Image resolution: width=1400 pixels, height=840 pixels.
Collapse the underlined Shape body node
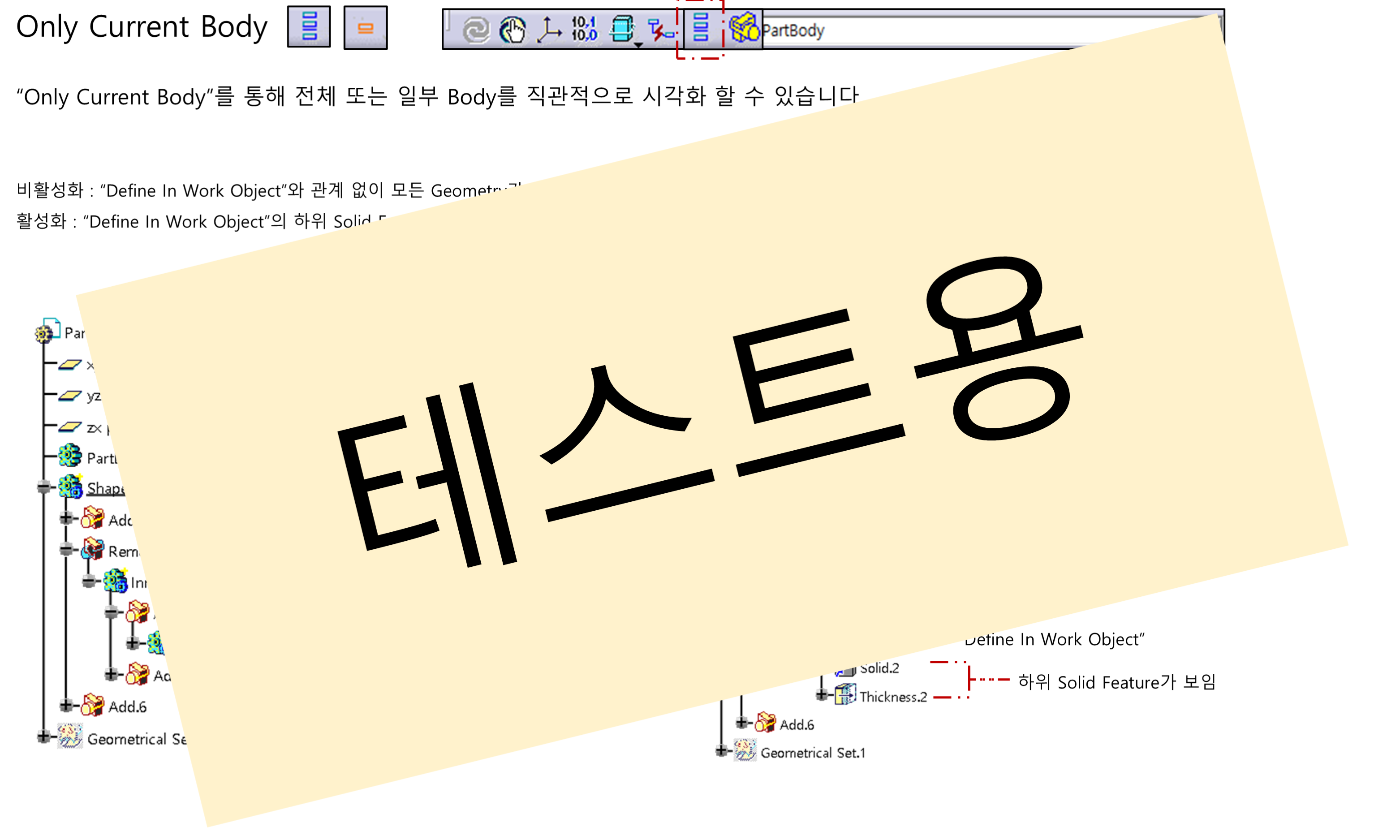click(43, 487)
